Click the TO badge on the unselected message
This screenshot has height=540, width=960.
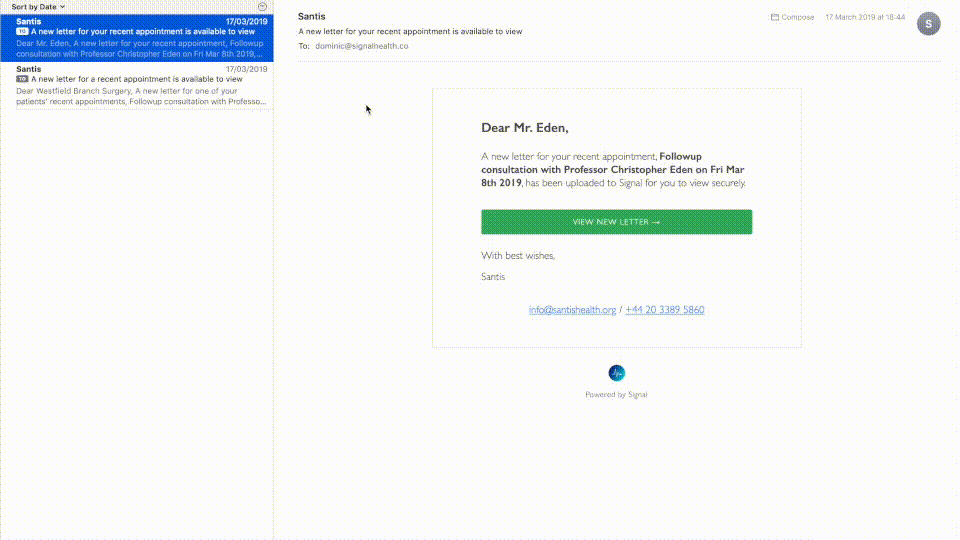tap(22, 79)
